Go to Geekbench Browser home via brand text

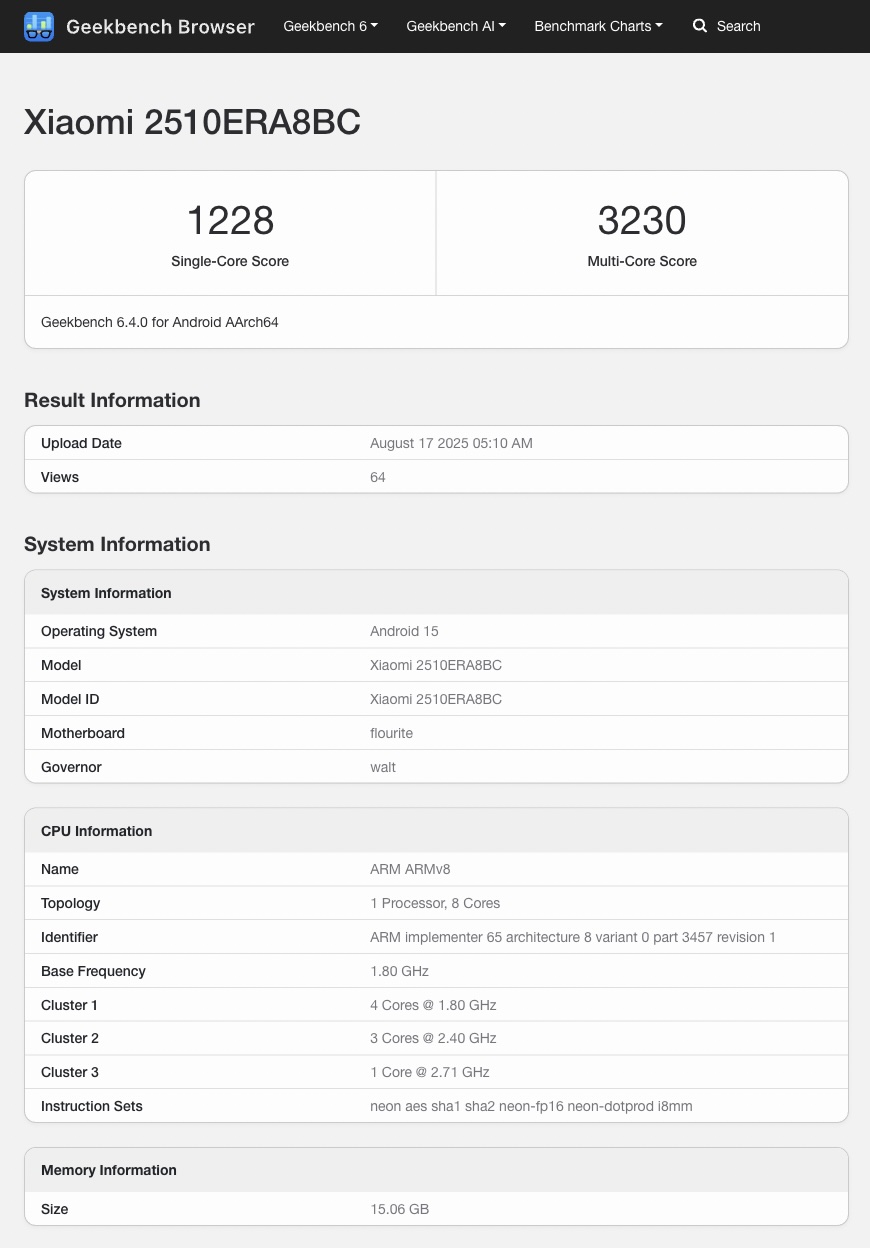point(160,27)
